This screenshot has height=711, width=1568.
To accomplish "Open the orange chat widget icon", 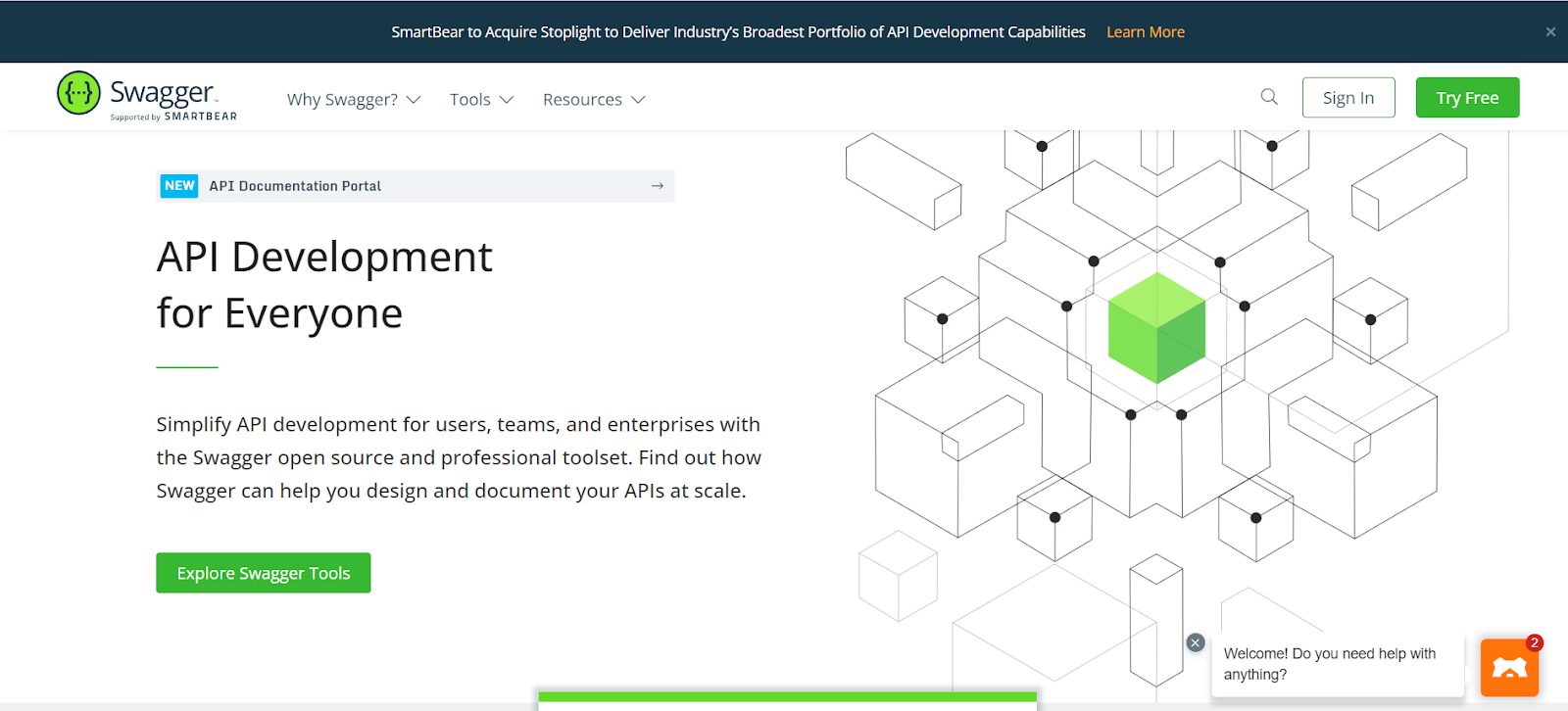I will pos(1509,667).
